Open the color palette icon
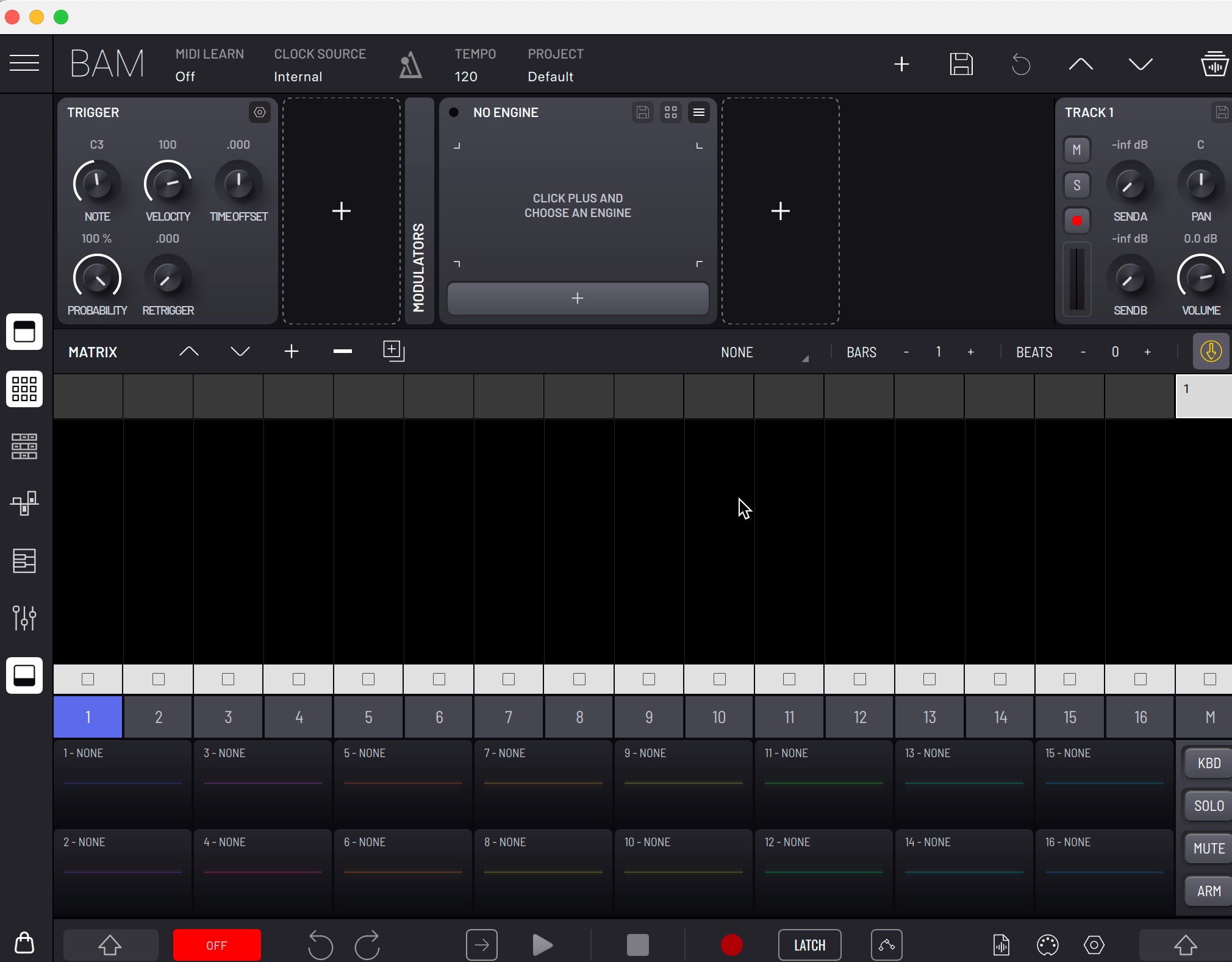Viewport: 1232px width, 962px height. 1047,945
